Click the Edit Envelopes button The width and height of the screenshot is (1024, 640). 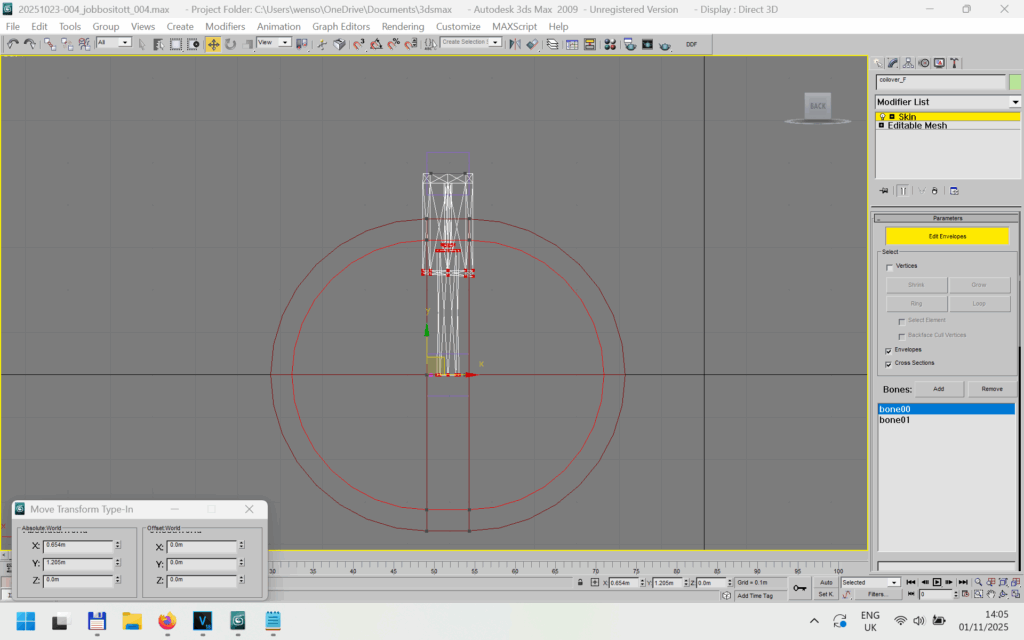[x=947, y=236]
